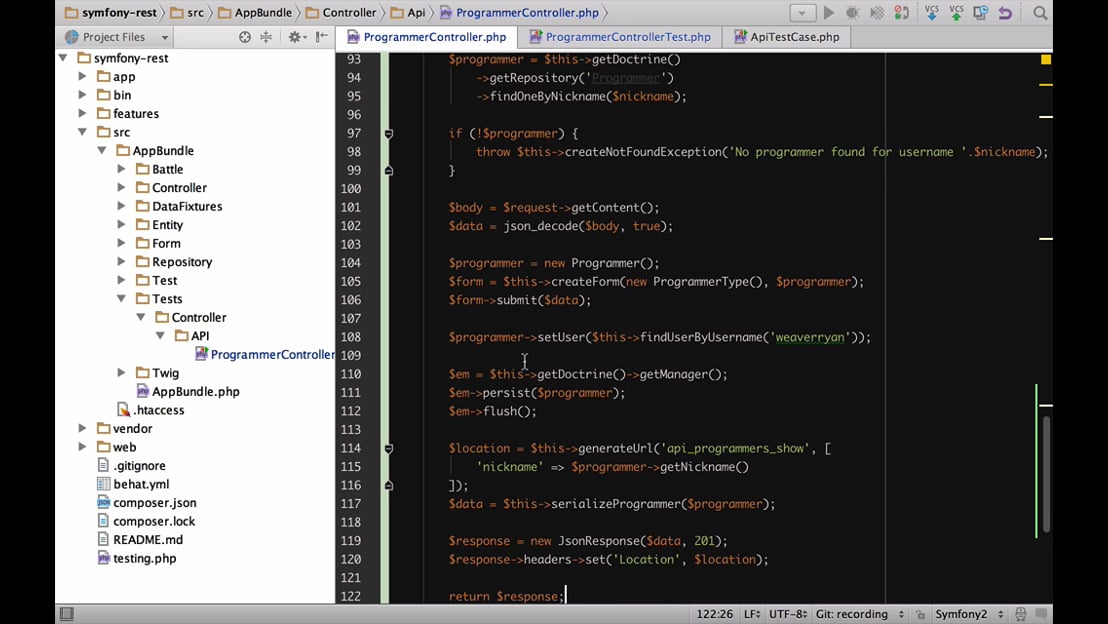This screenshot has height=624, width=1108.
Task: Expand the DataFixtures folder
Action: tap(121, 206)
